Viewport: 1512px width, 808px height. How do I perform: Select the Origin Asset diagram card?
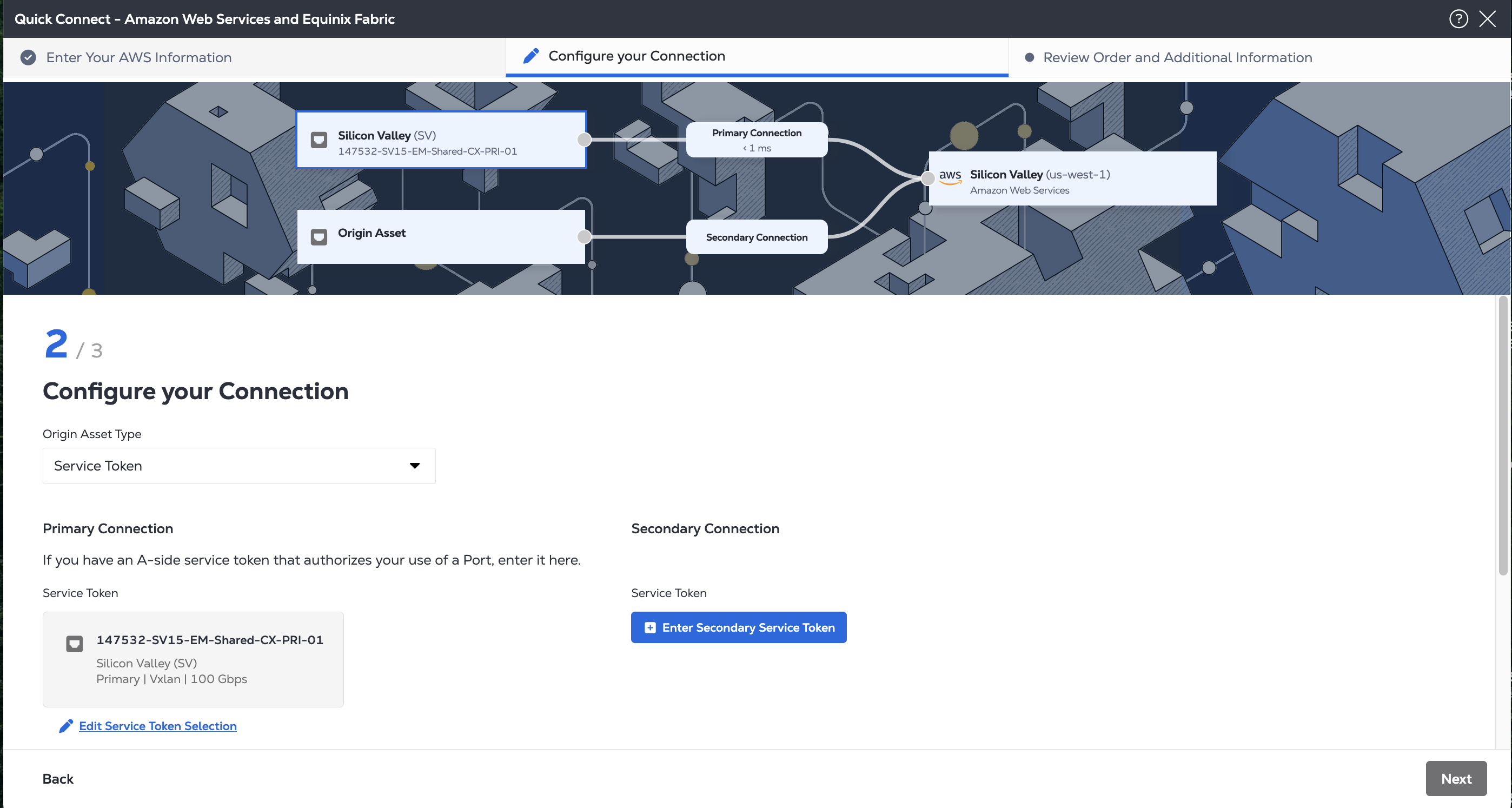pos(441,237)
